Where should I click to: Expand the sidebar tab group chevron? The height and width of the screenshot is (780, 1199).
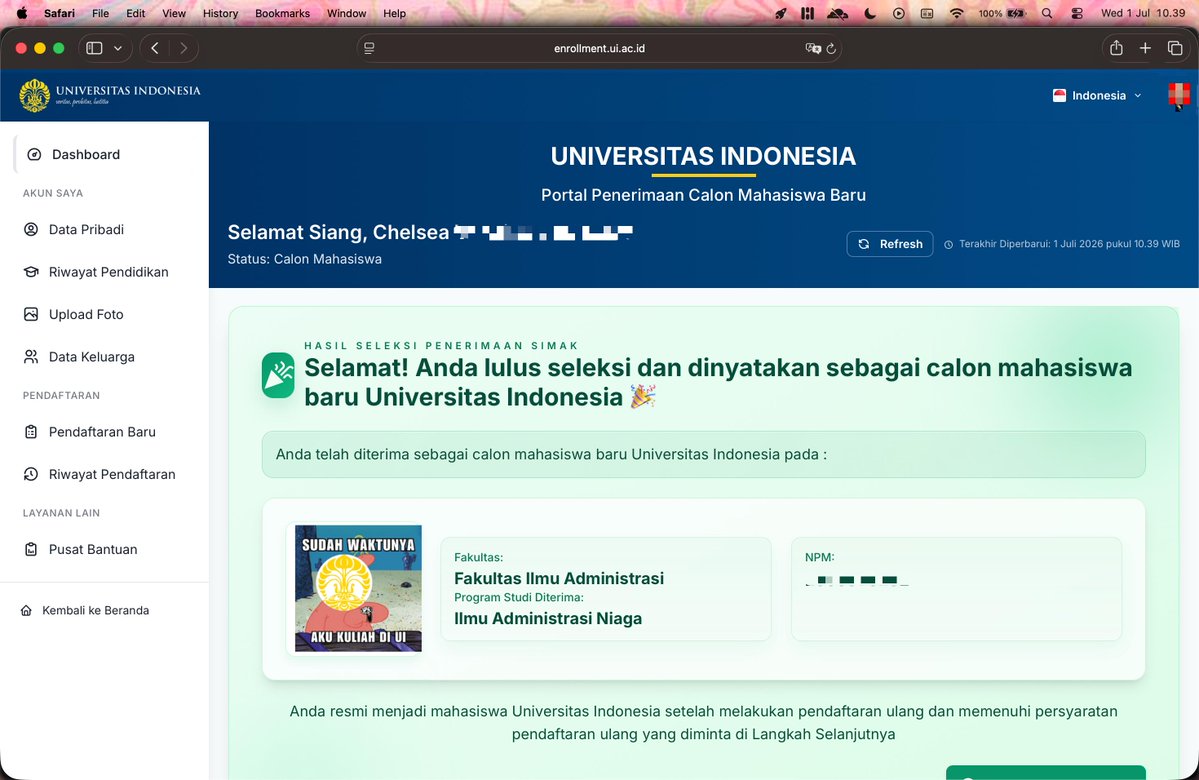pyautogui.click(x=118, y=48)
